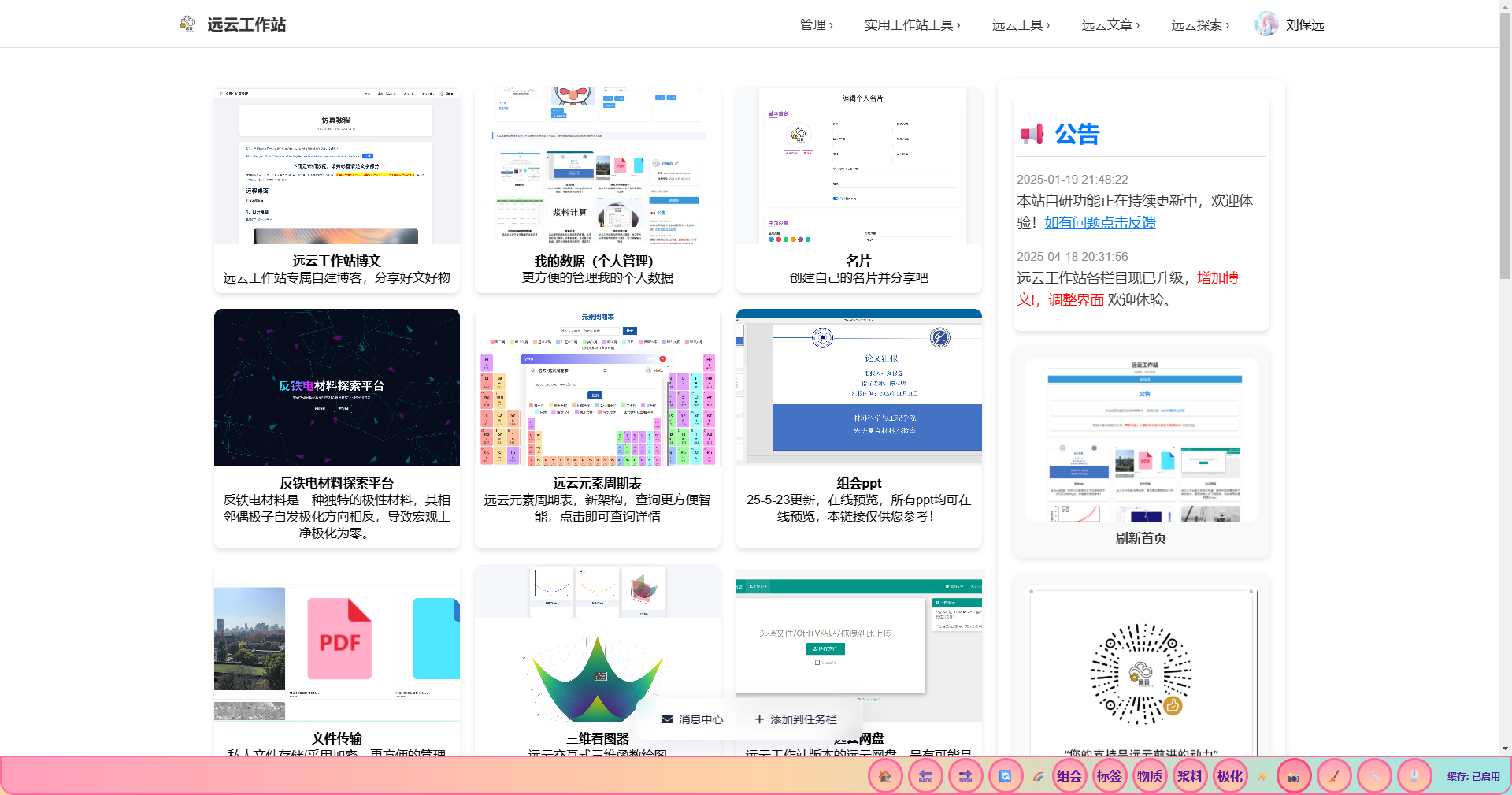Click the home icon in bottom taskbar
Image resolution: width=1512 pixels, height=795 pixels.
coord(885,776)
